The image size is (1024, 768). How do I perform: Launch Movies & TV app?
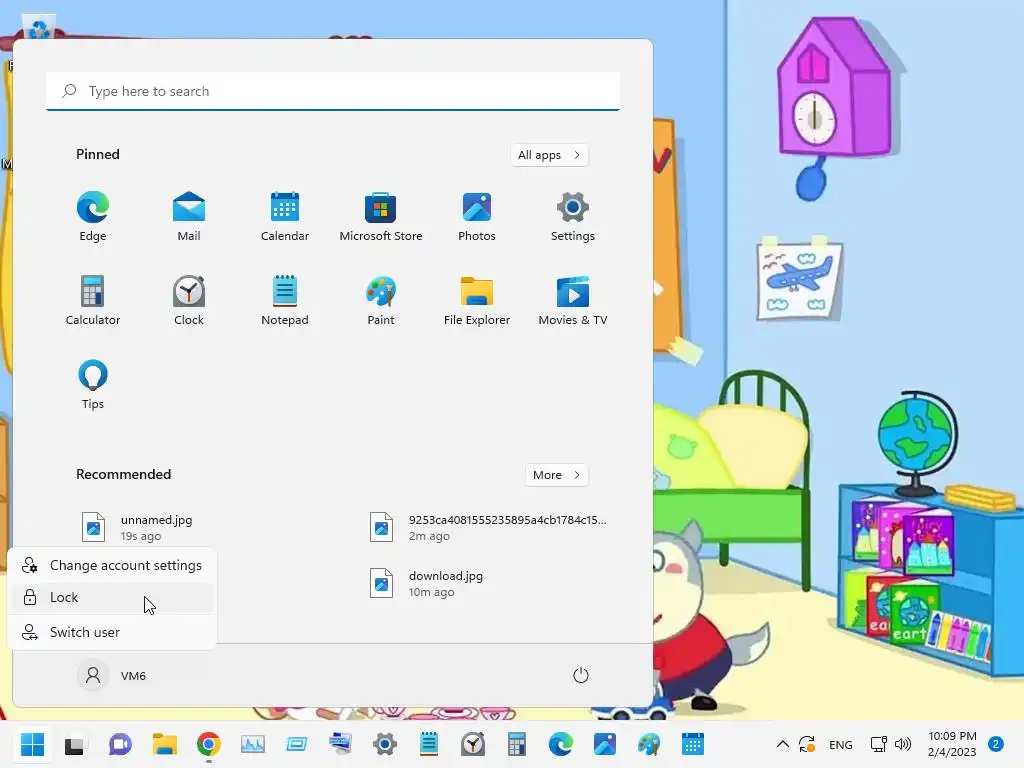pyautogui.click(x=573, y=300)
